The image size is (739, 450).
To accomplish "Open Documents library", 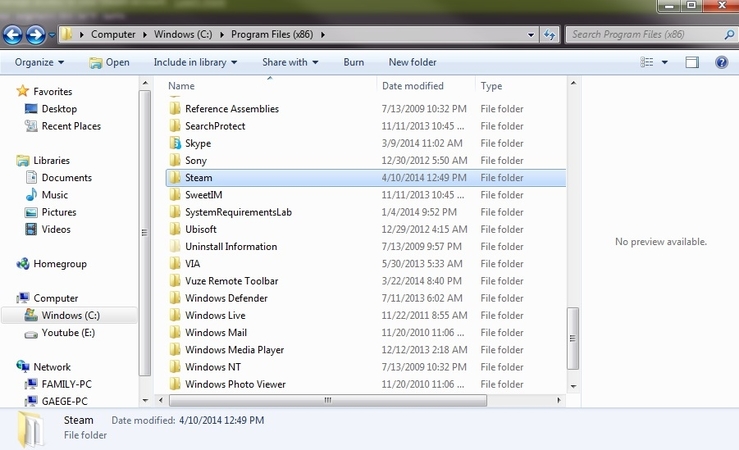I will point(66,178).
